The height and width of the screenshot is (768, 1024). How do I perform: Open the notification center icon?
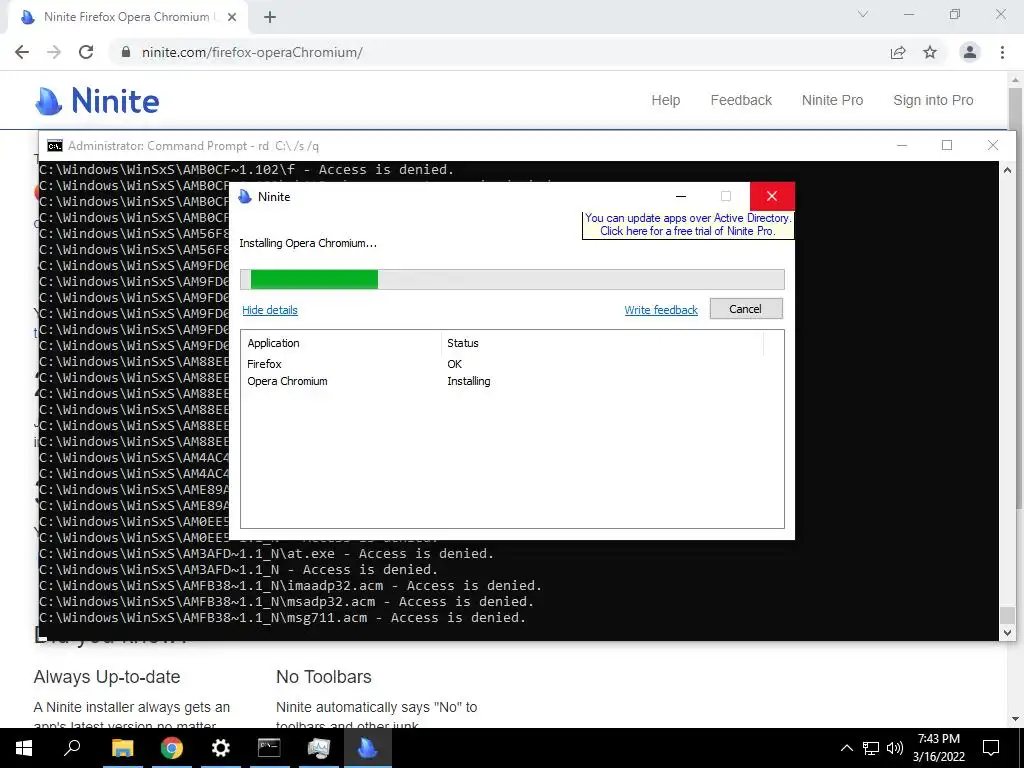pos(991,748)
